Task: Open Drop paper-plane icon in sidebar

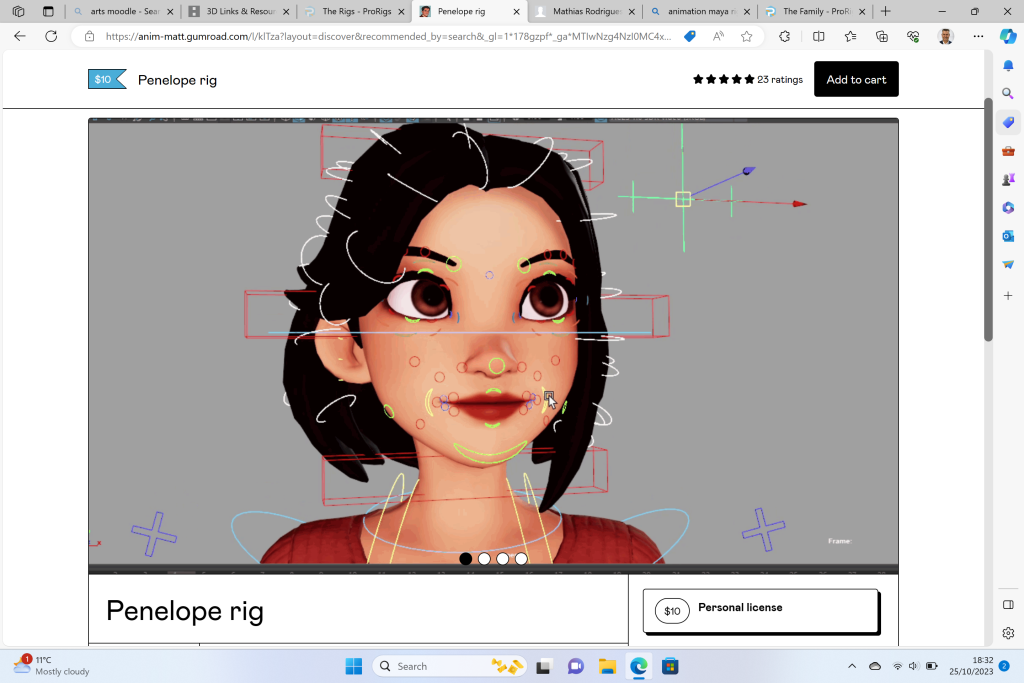Action: point(1008,264)
